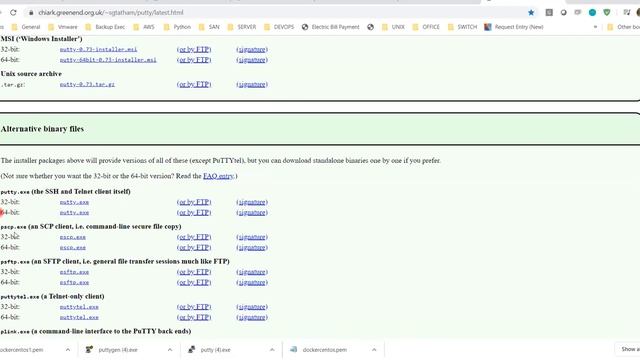
Task: Download the 32-bit psftp.exe
Action: coord(74,272)
